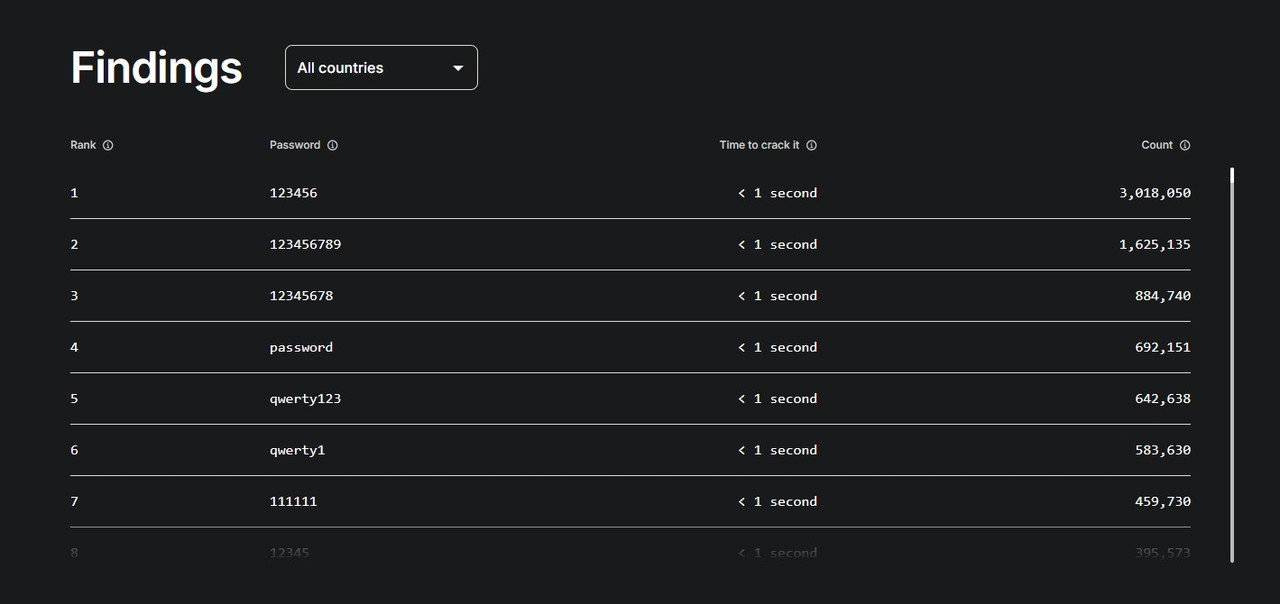
Task: Click the dropdown arrow in country selector
Action: [458, 68]
